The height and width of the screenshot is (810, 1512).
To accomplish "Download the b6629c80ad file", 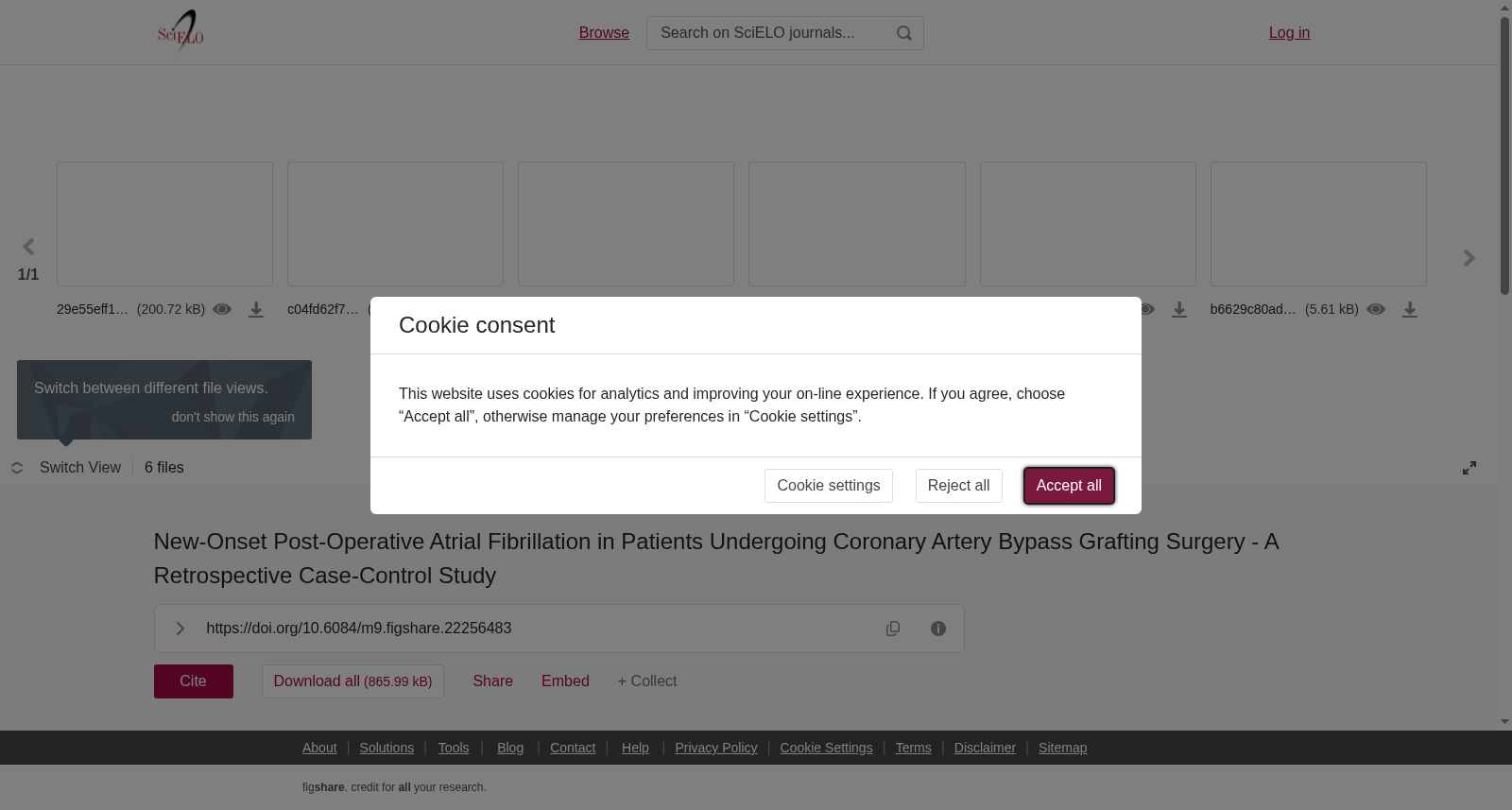I will pyautogui.click(x=1410, y=310).
